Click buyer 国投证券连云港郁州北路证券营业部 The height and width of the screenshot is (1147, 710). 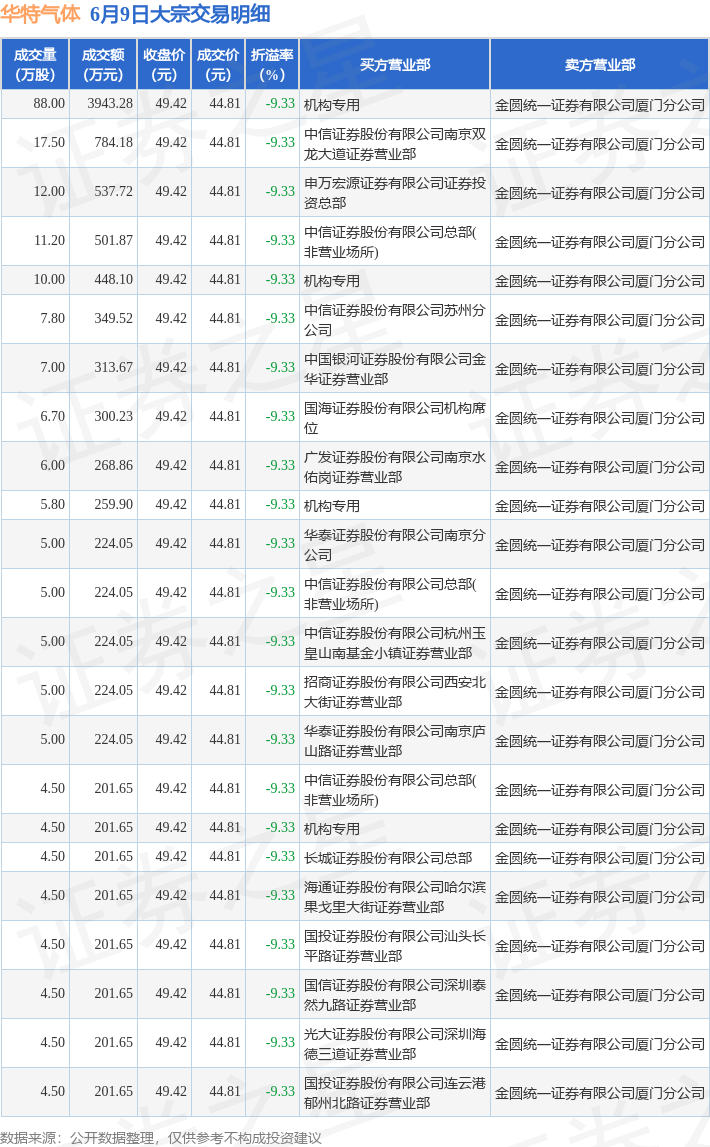pyautogui.click(x=395, y=1094)
